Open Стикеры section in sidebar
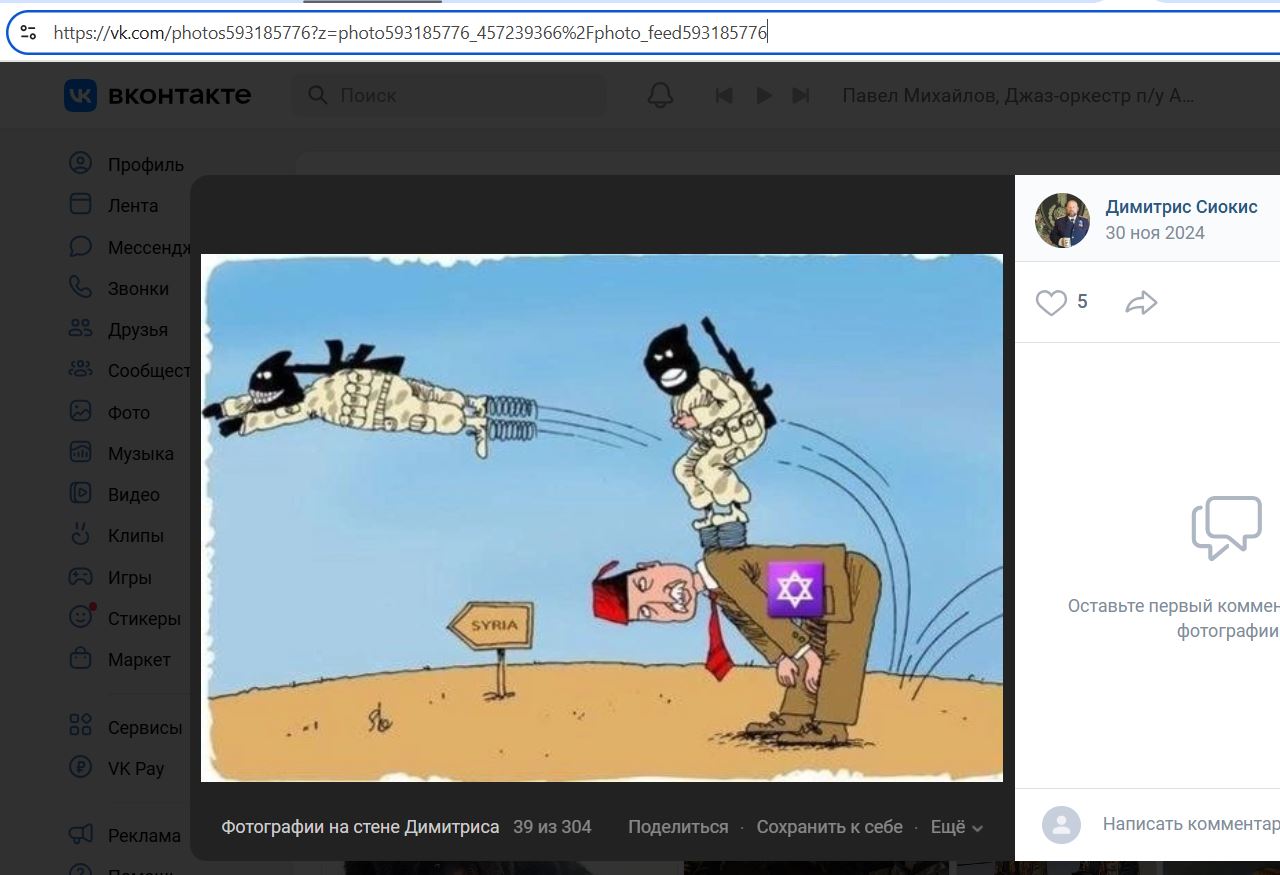Screen dimensions: 1280x875 click(x=125, y=618)
